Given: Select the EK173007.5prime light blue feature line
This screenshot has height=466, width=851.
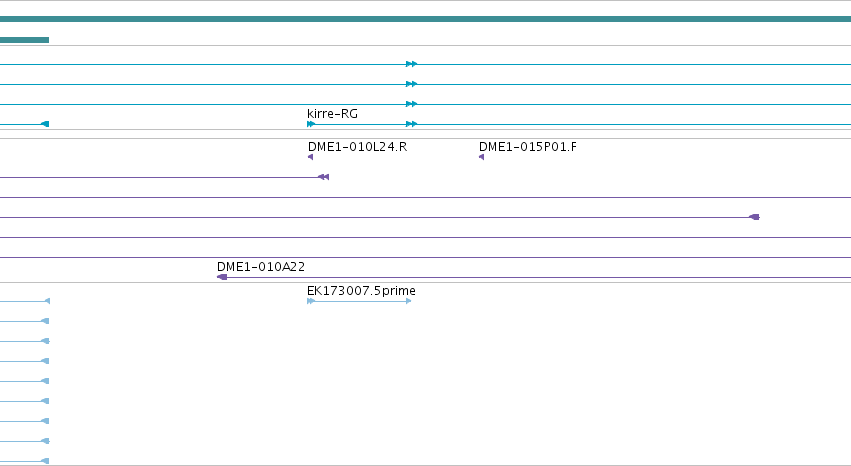Looking at the screenshot, I should click(x=359, y=301).
